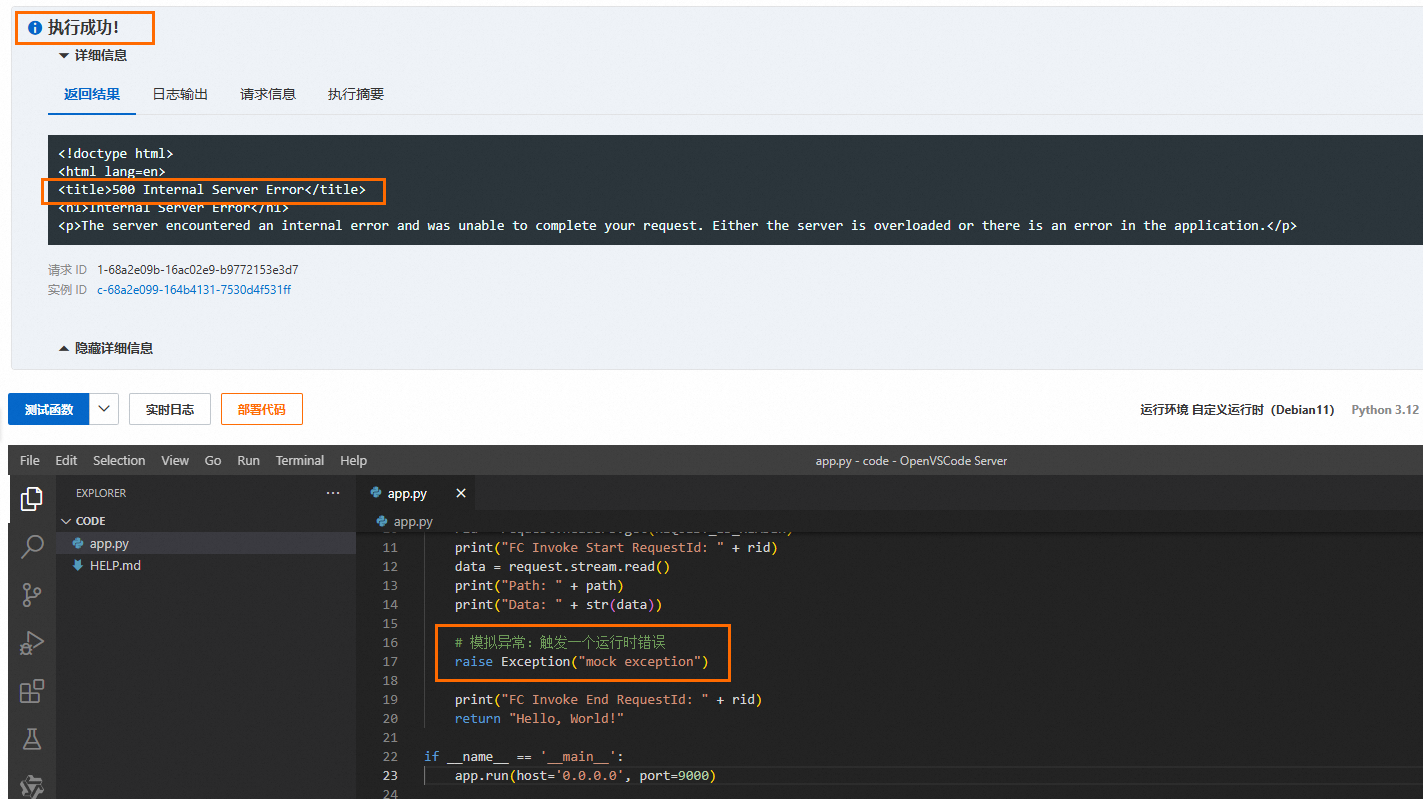Open the Source Control view
Image resolution: width=1423 pixels, height=799 pixels.
[x=32, y=595]
